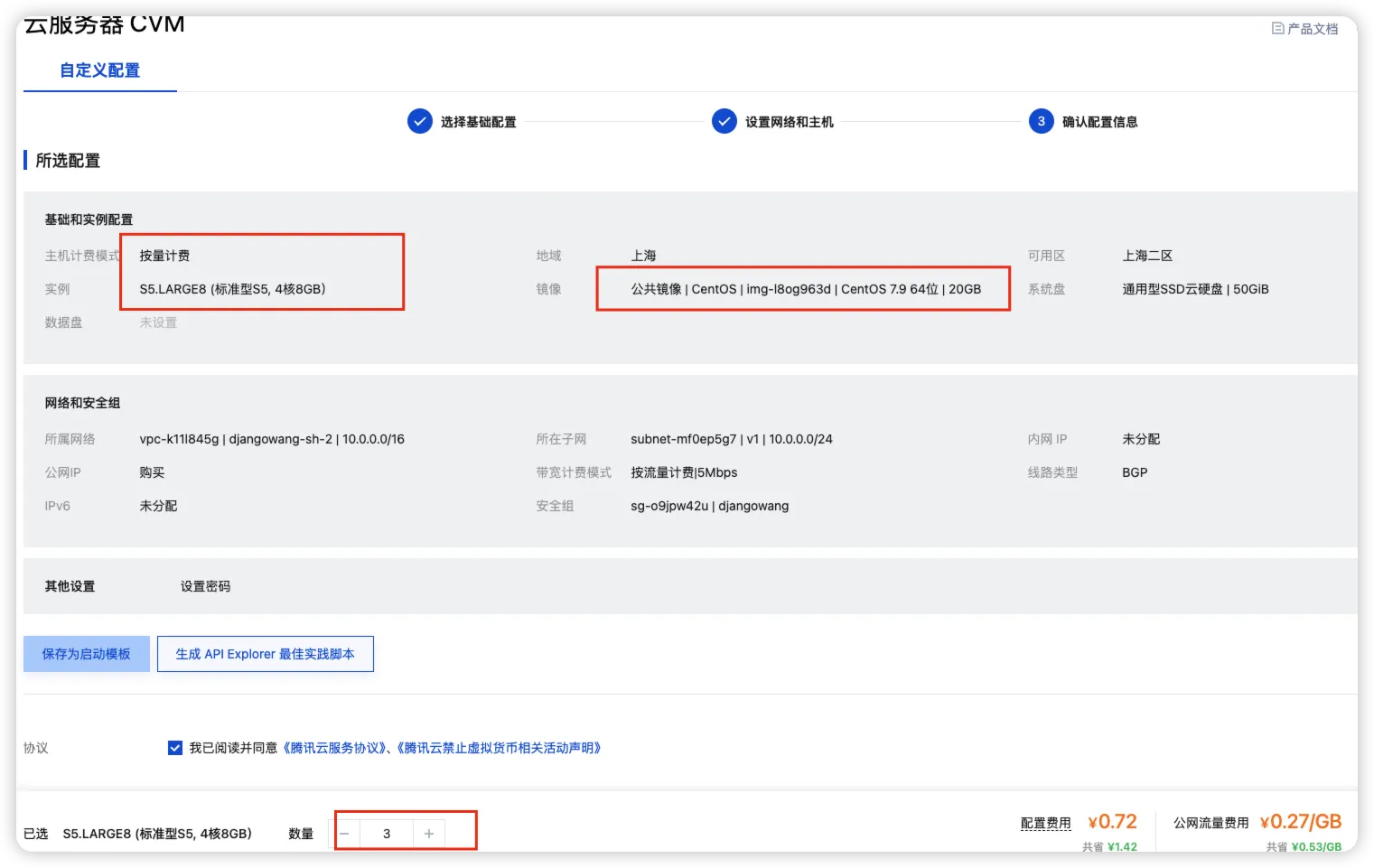Open the 腾讯云服务协议 link

click(335, 748)
